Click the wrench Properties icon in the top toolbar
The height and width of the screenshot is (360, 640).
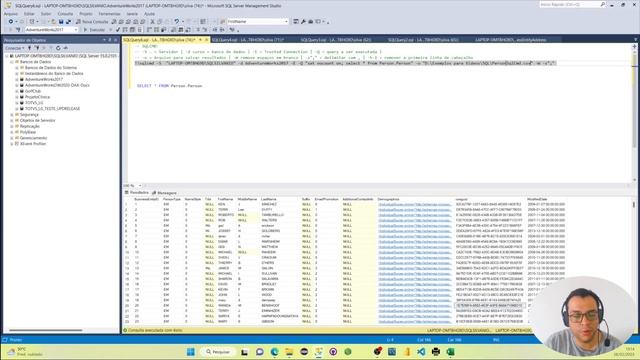tap(303, 22)
